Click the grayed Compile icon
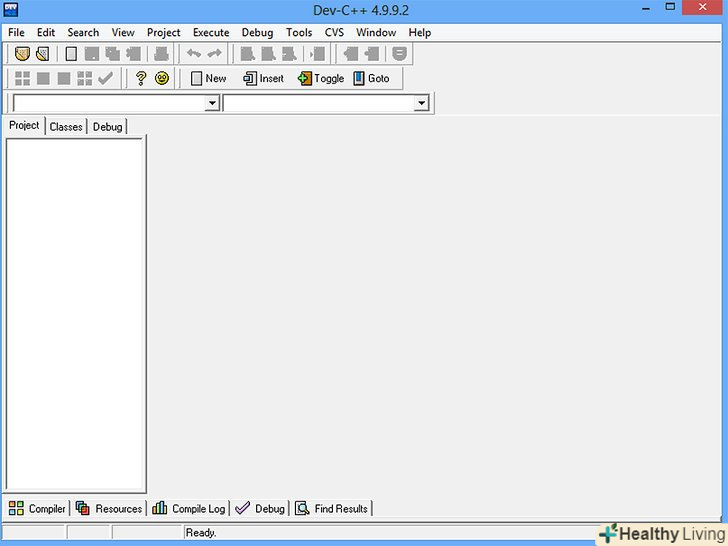The height and width of the screenshot is (546, 728). click(x=22, y=78)
